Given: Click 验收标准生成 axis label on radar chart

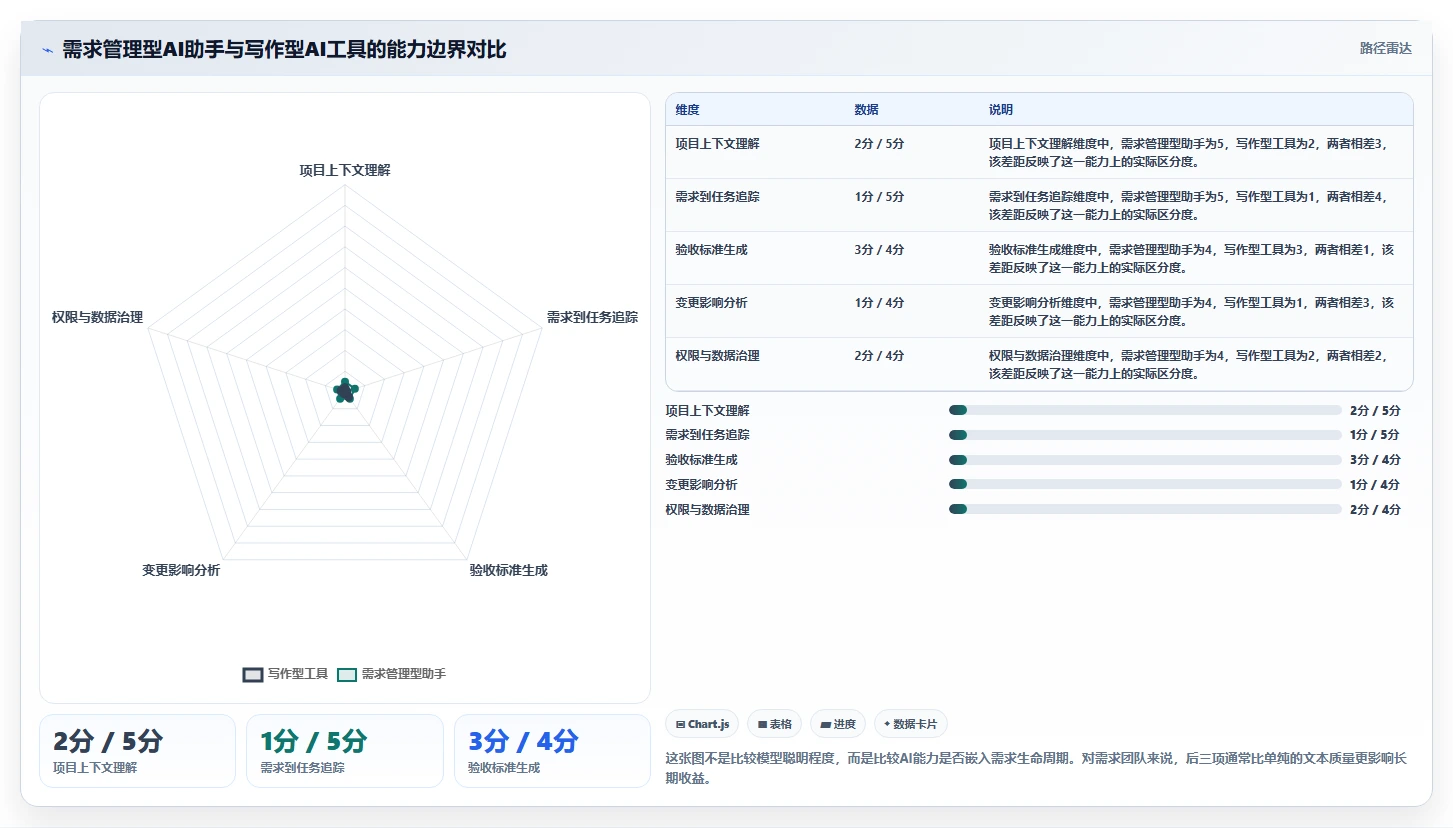Looking at the screenshot, I should [x=509, y=570].
